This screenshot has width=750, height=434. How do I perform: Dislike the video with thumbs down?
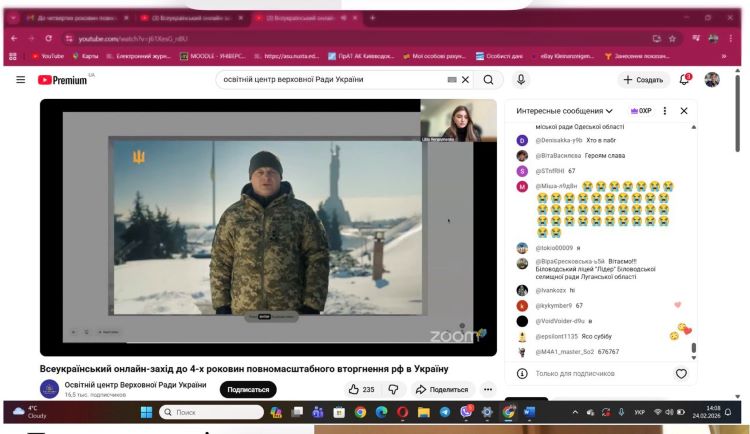393,389
